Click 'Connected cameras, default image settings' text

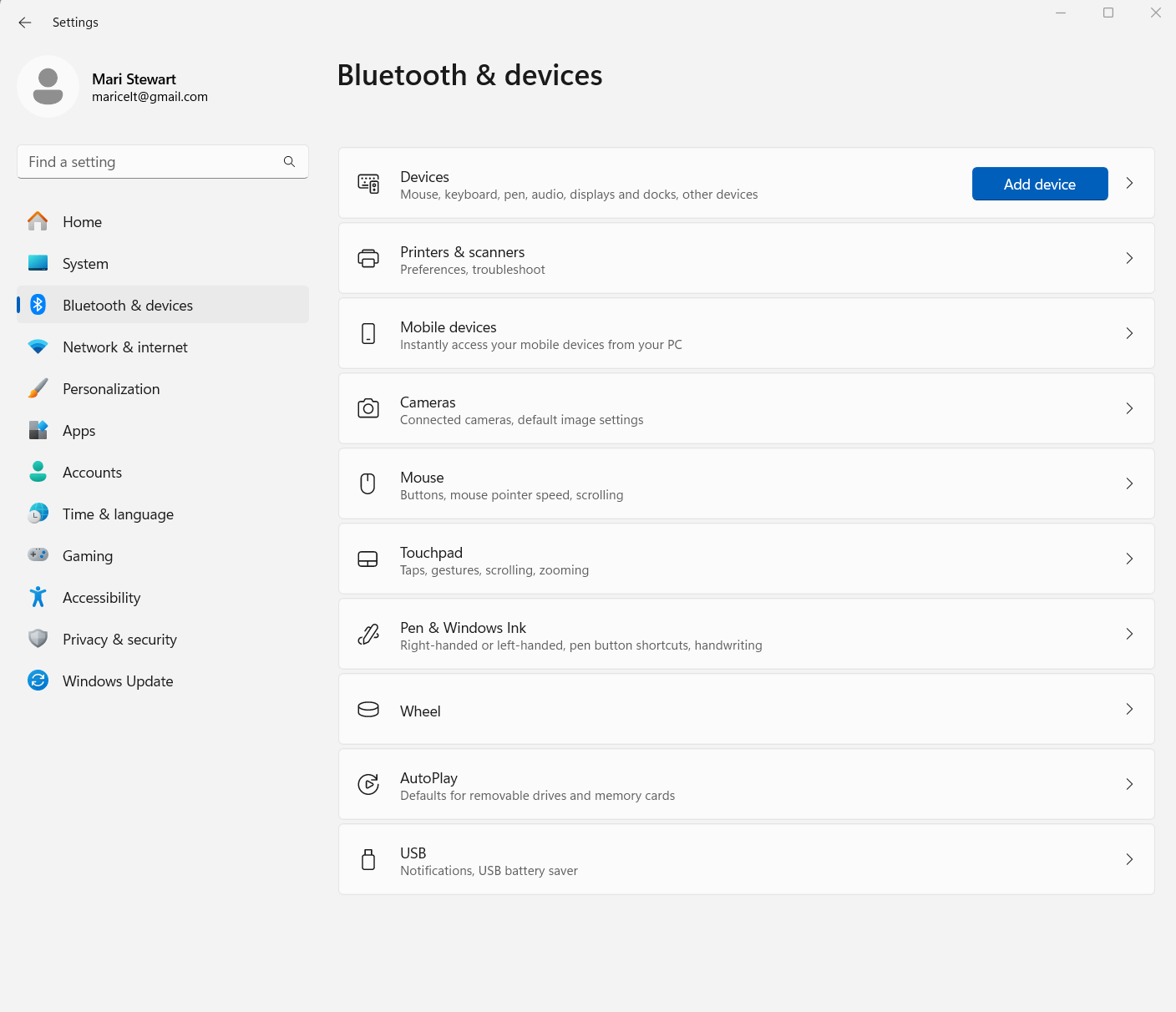pyautogui.click(x=521, y=420)
